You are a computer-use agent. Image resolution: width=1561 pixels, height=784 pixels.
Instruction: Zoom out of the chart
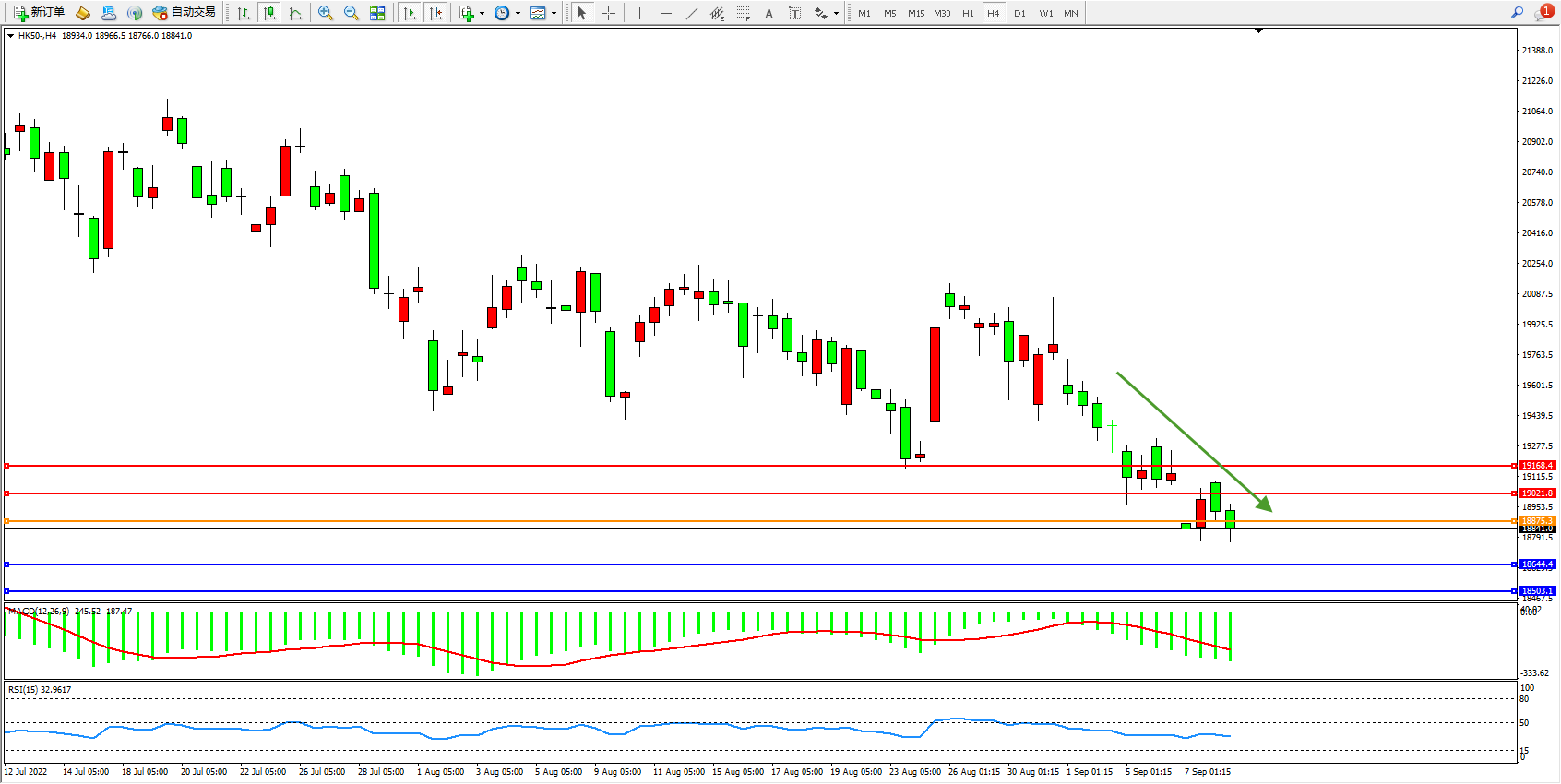point(352,13)
